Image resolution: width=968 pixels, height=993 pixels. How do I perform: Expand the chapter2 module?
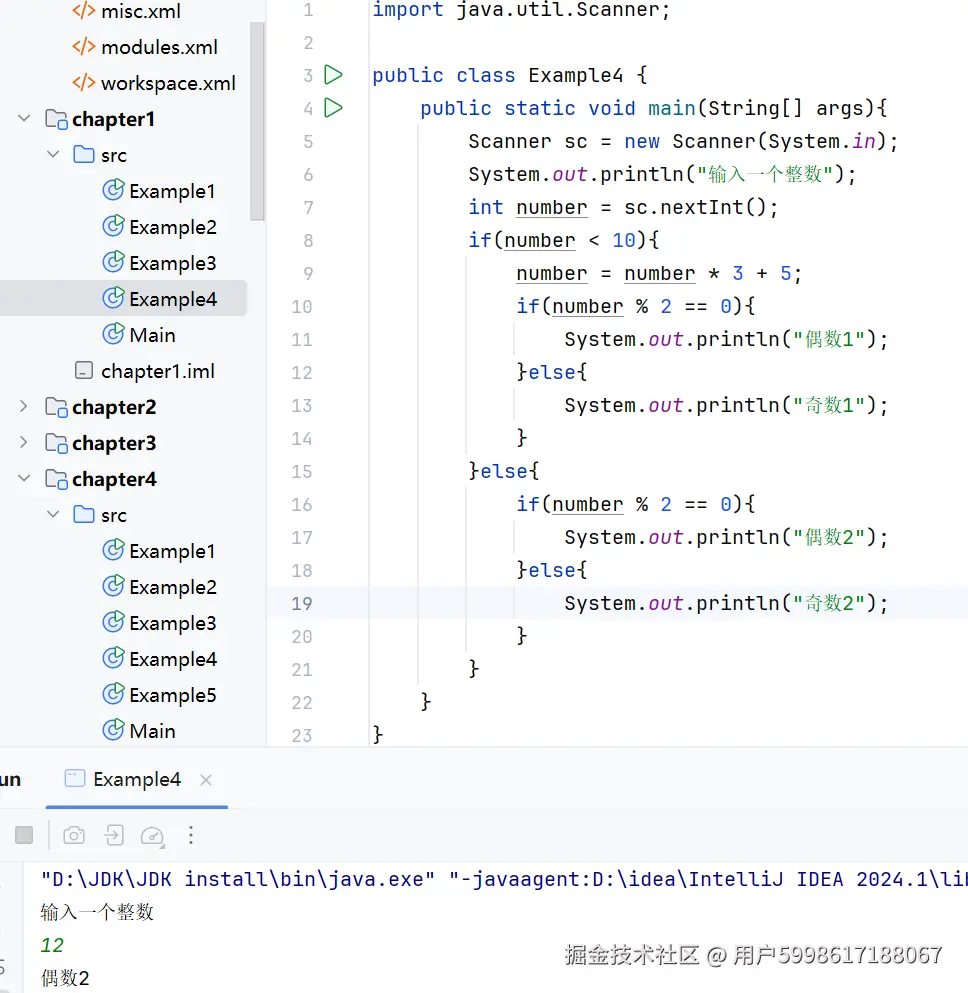click(24, 407)
